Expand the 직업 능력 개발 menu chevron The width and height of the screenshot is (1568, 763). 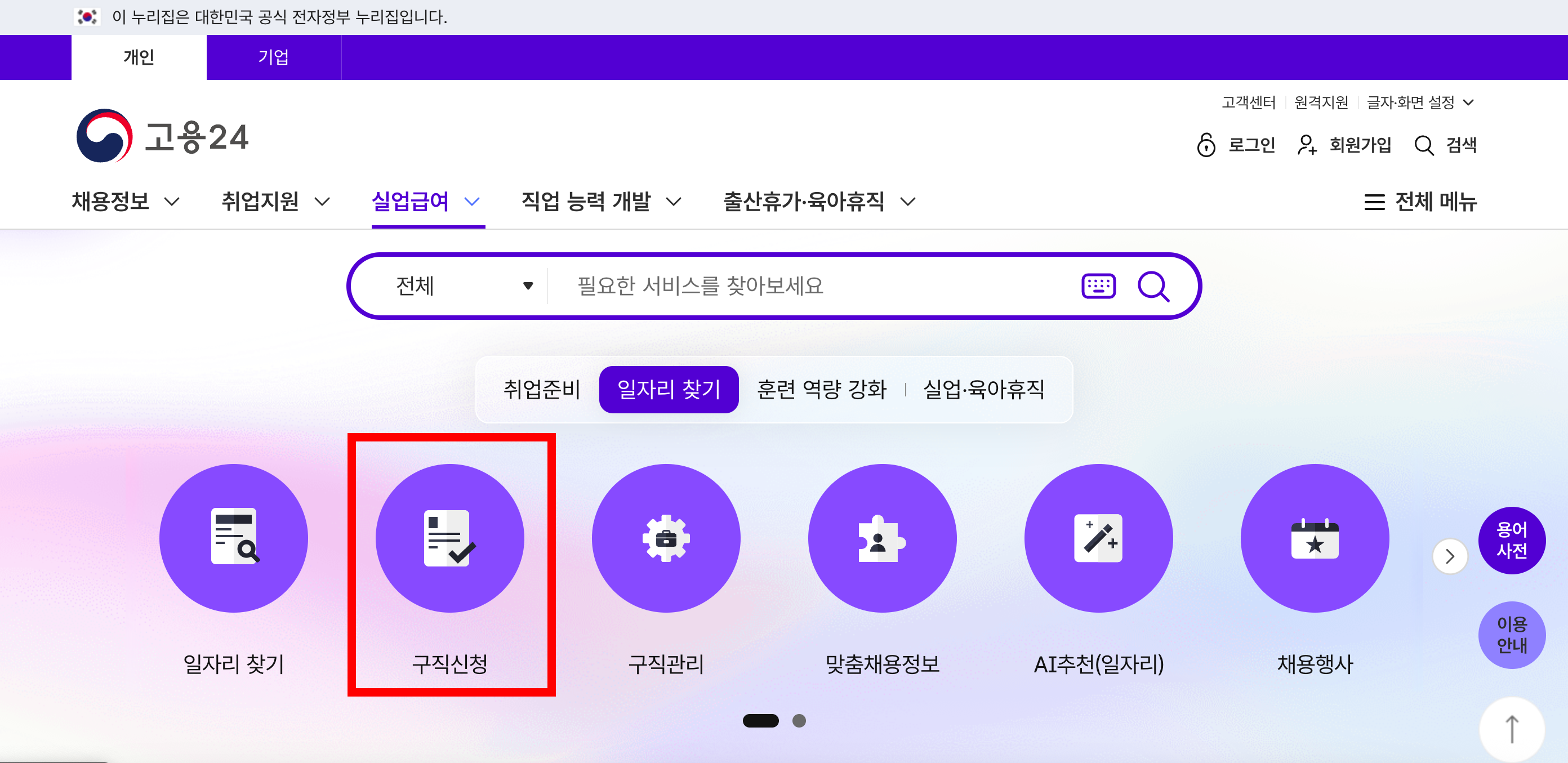pyautogui.click(x=673, y=202)
